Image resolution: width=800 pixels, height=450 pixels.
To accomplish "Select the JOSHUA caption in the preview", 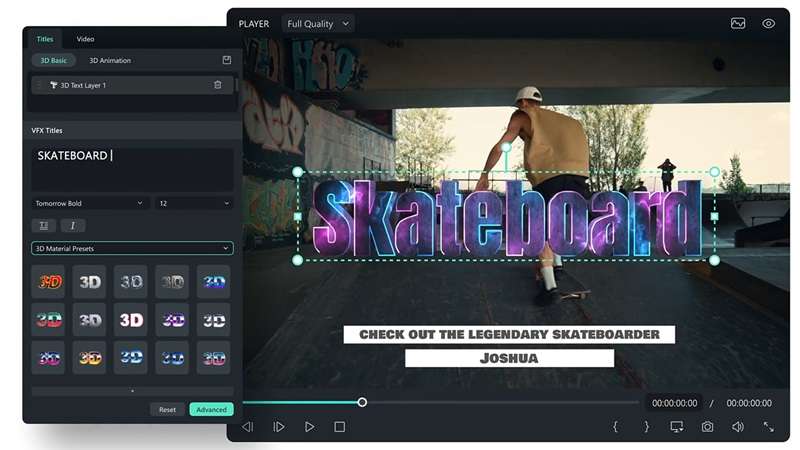I will (509, 358).
